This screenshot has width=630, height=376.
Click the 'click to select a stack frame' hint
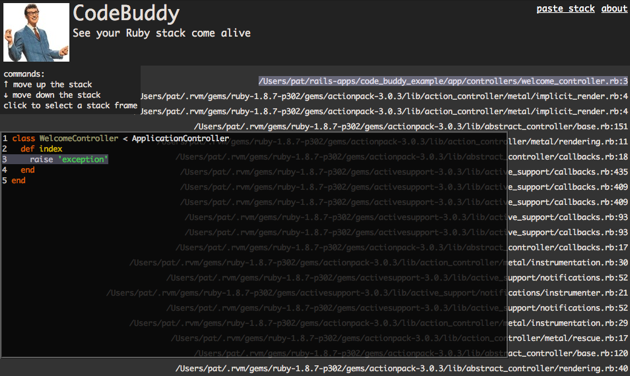pos(70,105)
